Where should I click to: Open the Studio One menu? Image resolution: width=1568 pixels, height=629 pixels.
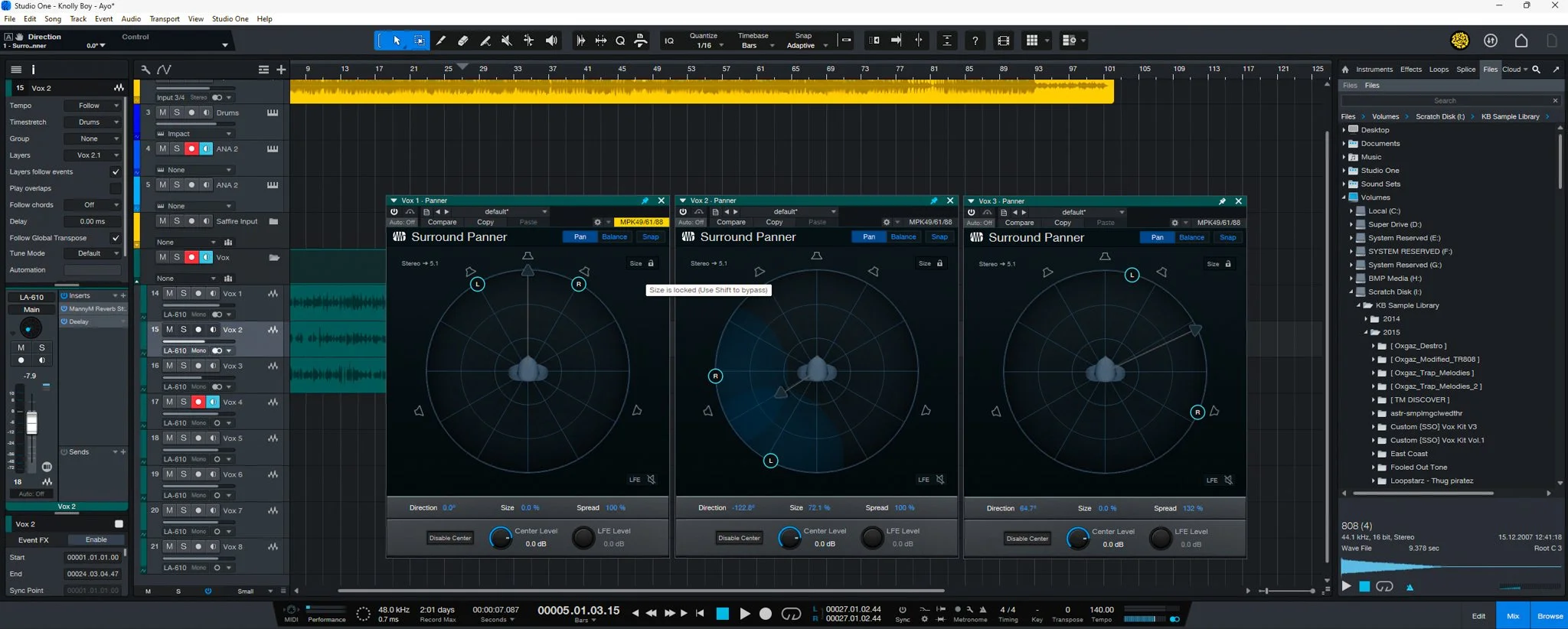[230, 19]
